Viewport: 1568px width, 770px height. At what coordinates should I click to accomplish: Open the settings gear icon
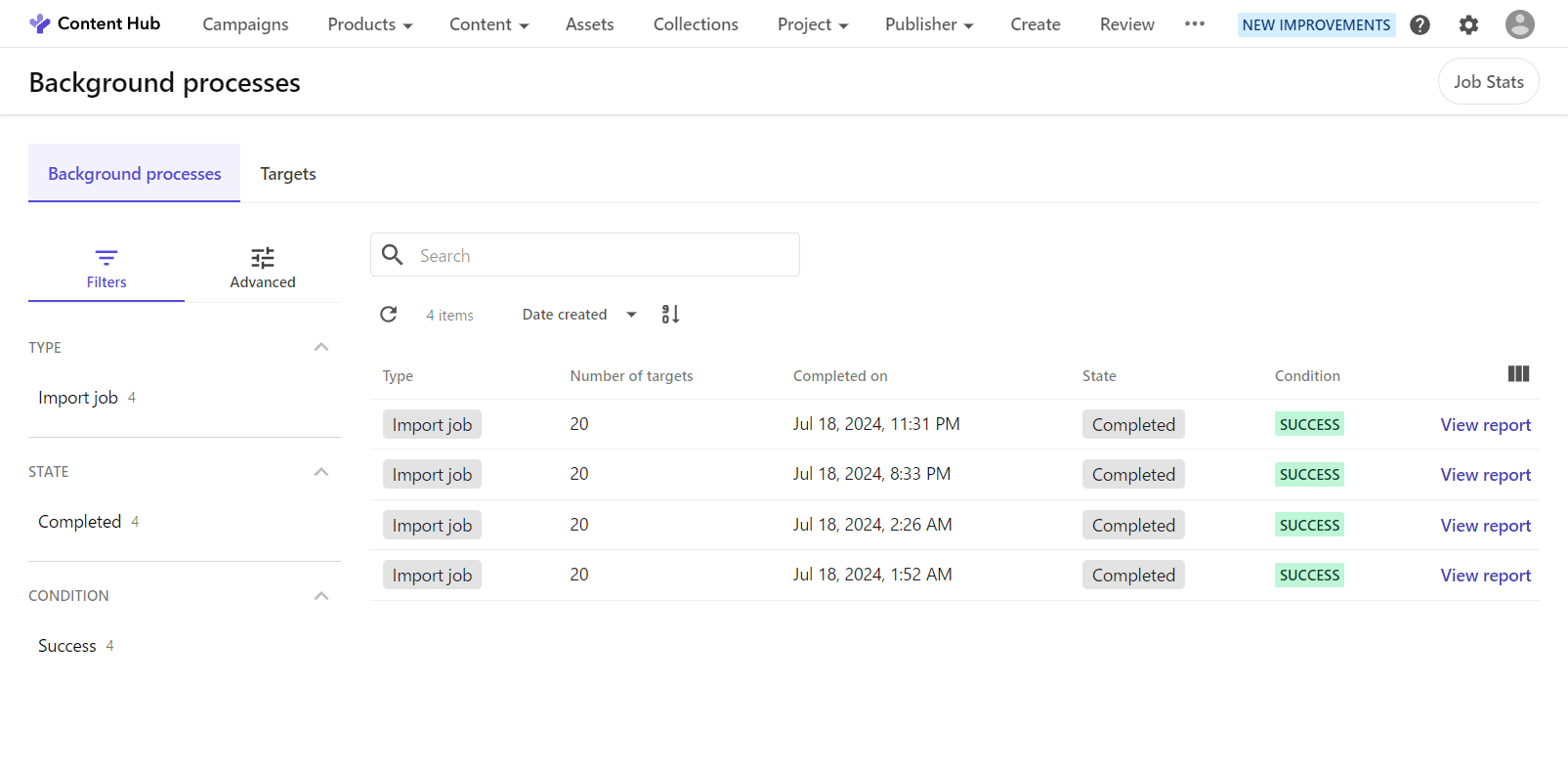pos(1468,24)
